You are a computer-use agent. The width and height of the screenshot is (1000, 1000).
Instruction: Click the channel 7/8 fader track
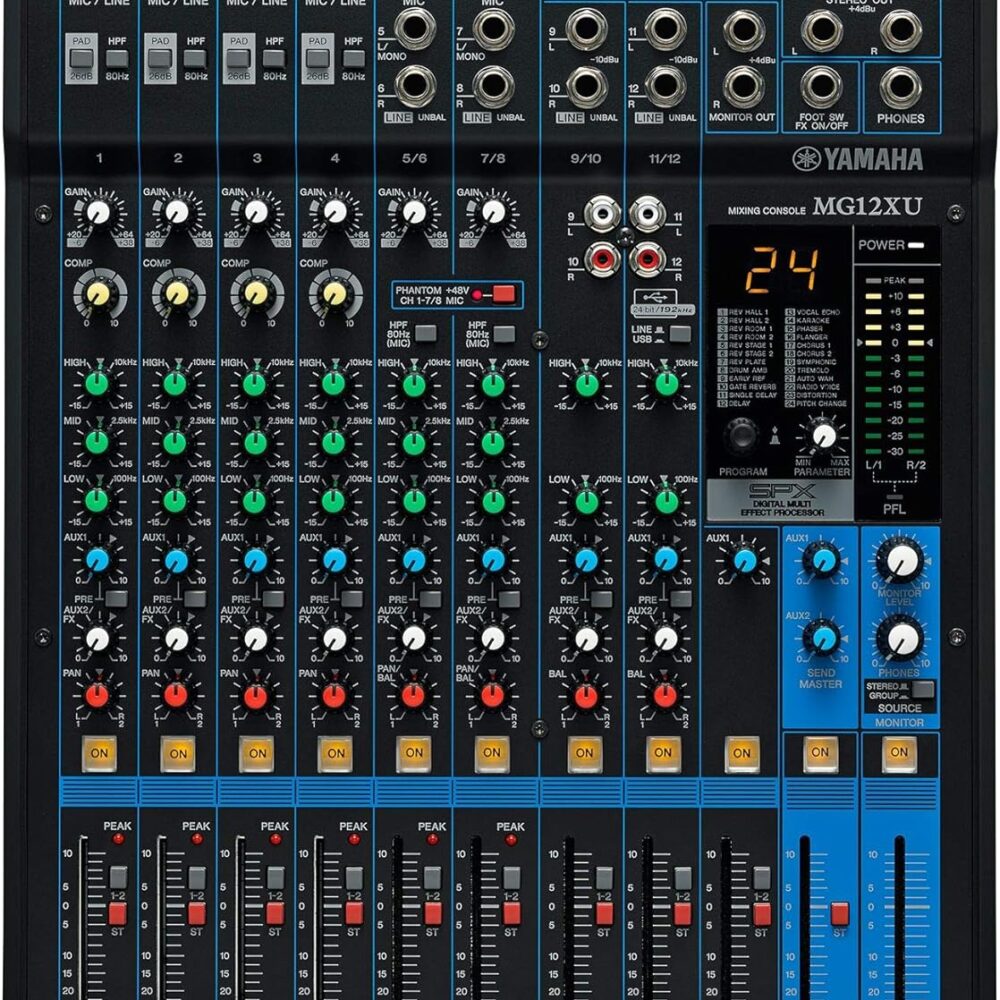[476, 917]
